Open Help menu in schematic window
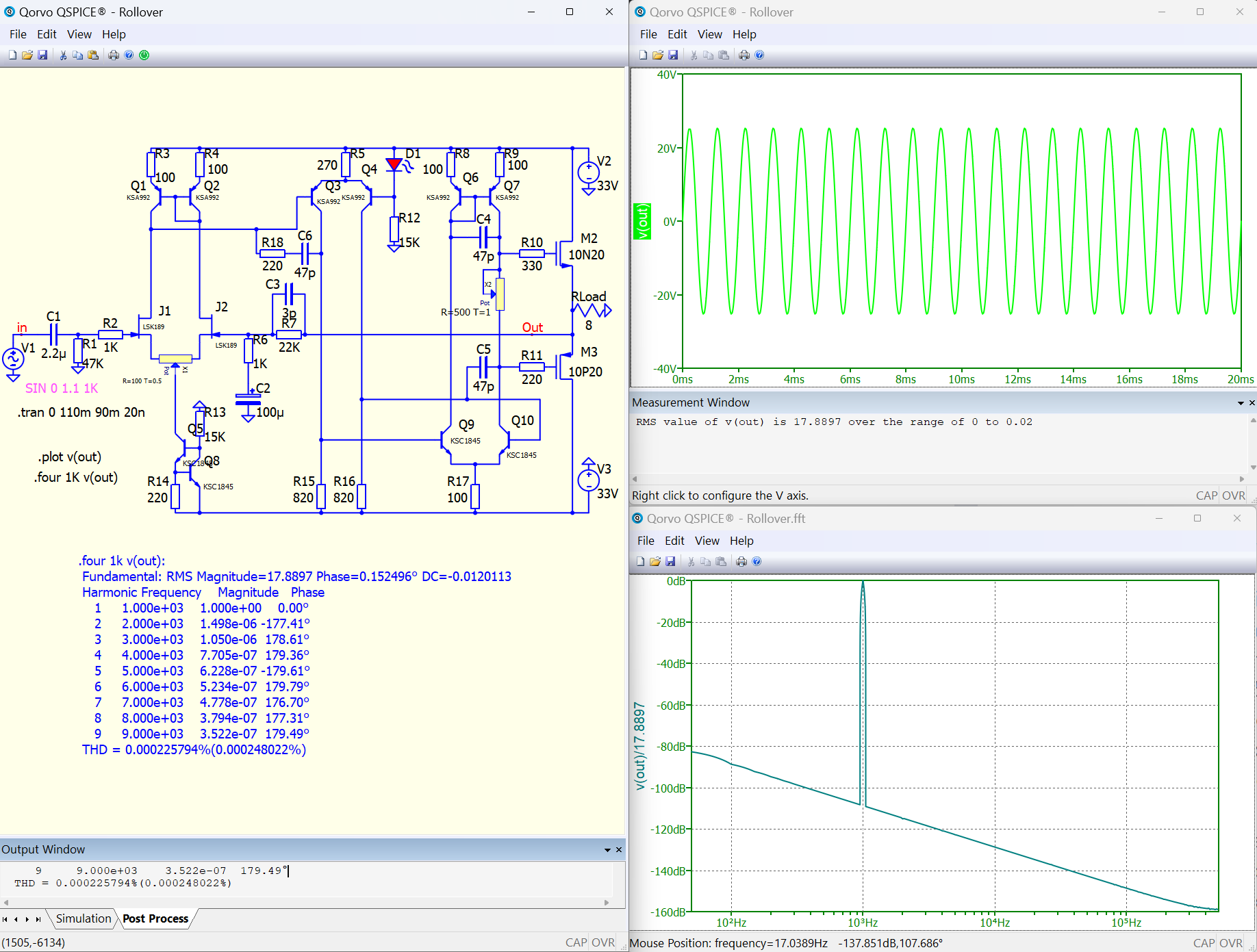 (x=114, y=34)
